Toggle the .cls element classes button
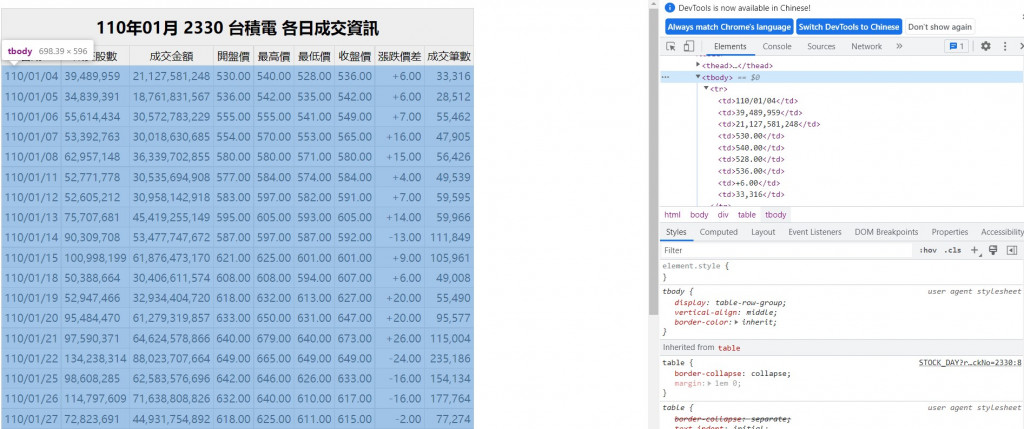 pyautogui.click(x=952, y=250)
